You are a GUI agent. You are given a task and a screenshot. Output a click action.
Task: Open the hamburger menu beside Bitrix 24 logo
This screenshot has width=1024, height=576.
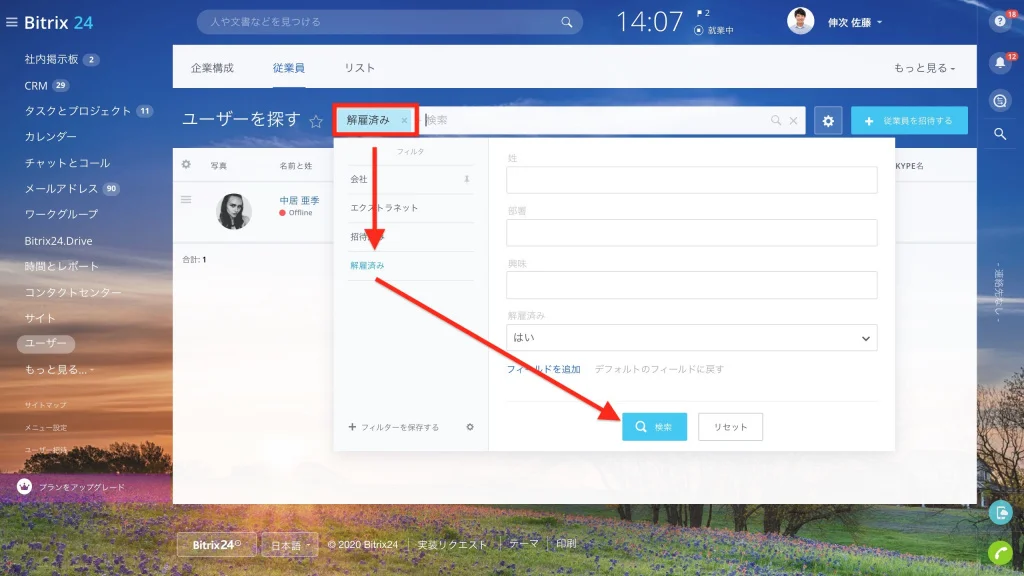coord(12,22)
